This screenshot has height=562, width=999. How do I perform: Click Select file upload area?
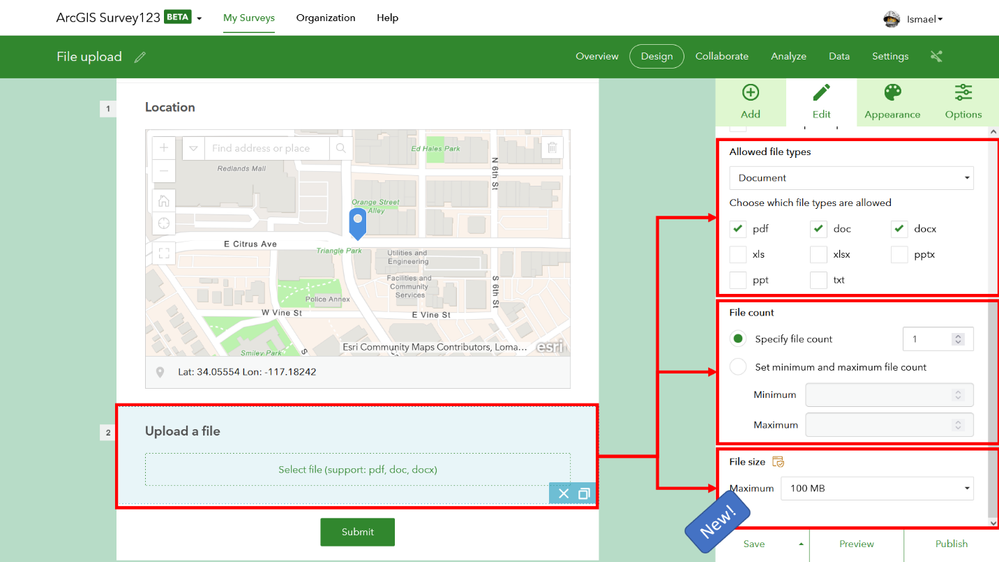coord(357,470)
